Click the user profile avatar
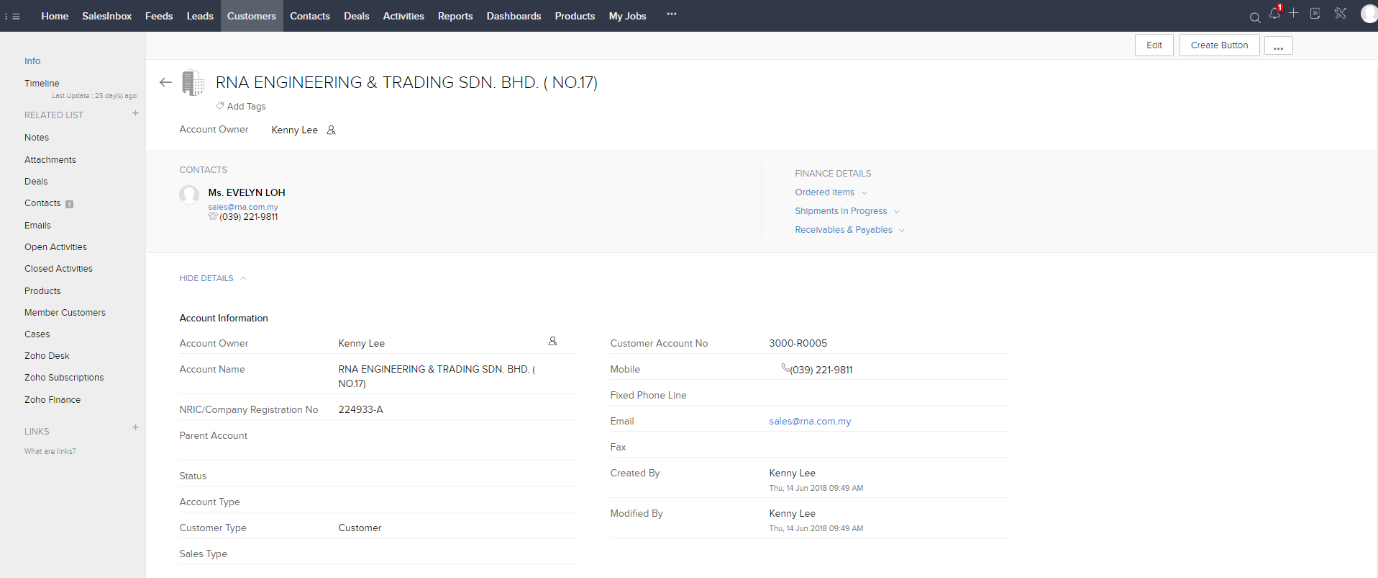Image resolution: width=1378 pixels, height=578 pixels. [1368, 14]
